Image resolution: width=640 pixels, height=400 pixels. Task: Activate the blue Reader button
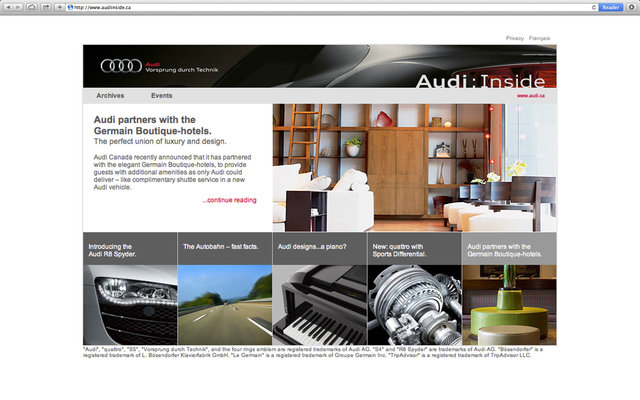611,7
